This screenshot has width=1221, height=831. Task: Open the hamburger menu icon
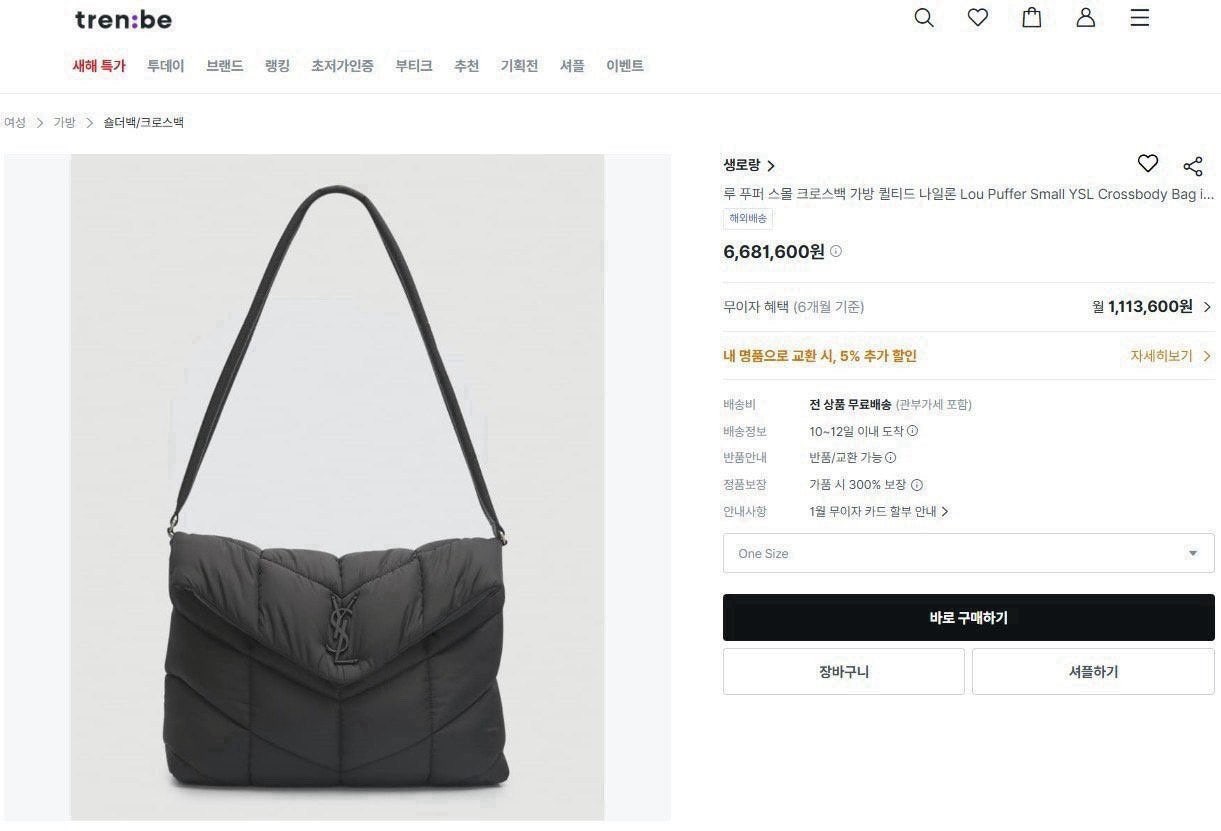(x=1140, y=18)
